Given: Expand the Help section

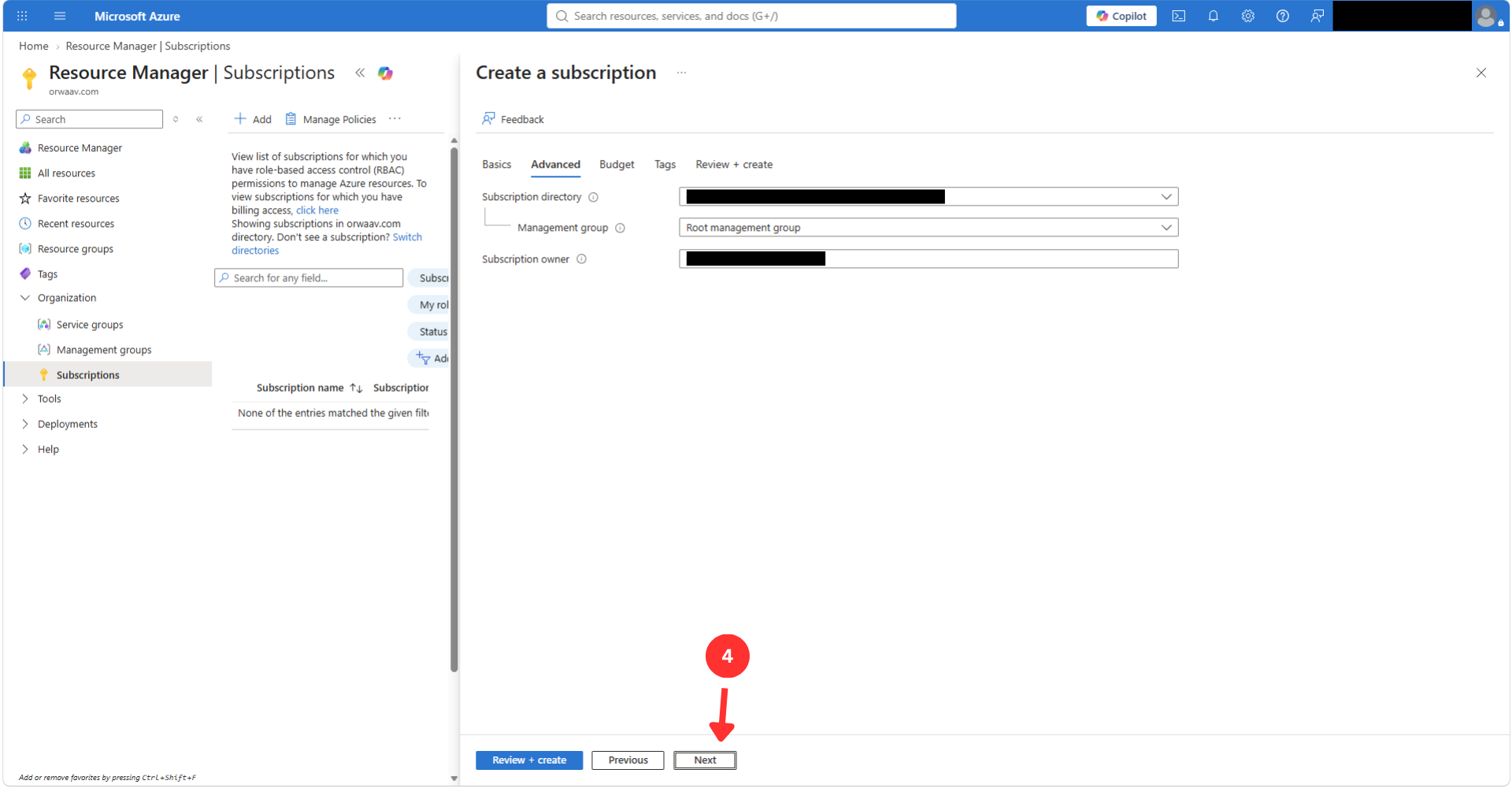Looking at the screenshot, I should [x=25, y=449].
